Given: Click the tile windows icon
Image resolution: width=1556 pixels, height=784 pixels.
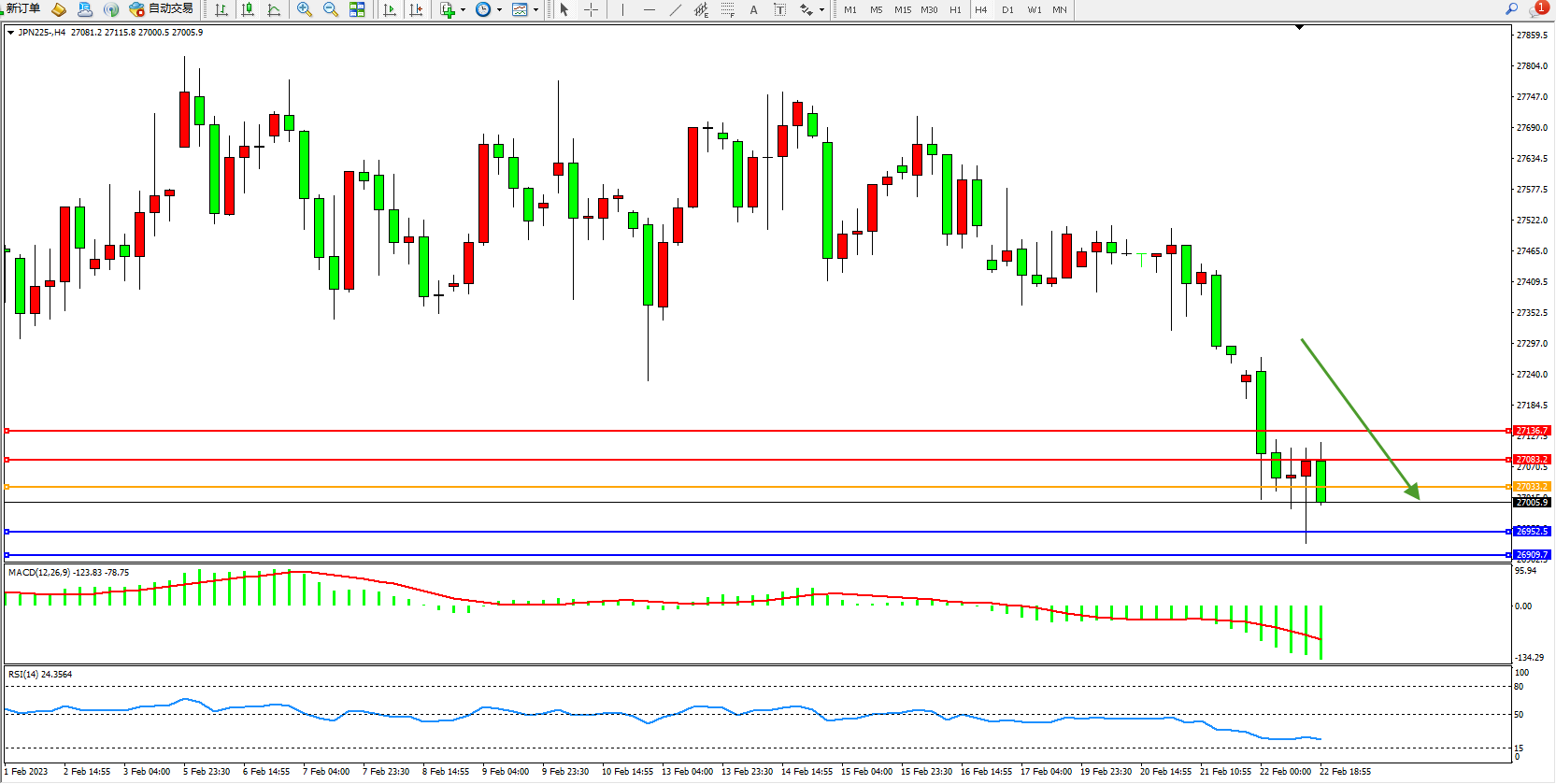Looking at the screenshot, I should [357, 9].
